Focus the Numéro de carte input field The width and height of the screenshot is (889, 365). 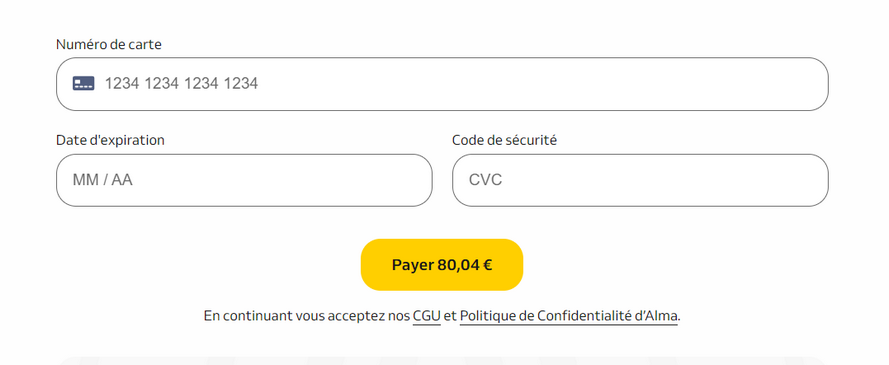coord(442,84)
